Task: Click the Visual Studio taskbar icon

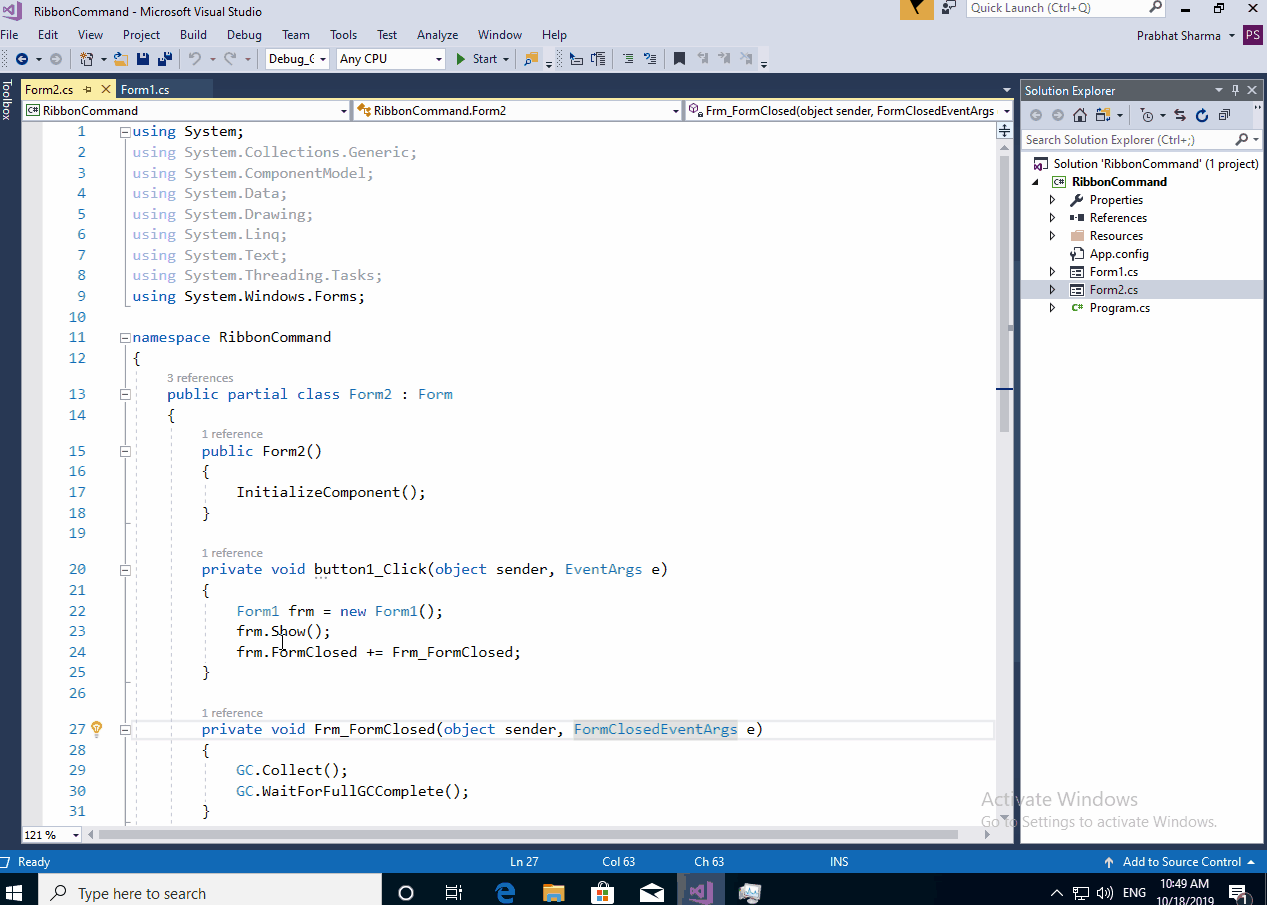Action: [x=700, y=892]
